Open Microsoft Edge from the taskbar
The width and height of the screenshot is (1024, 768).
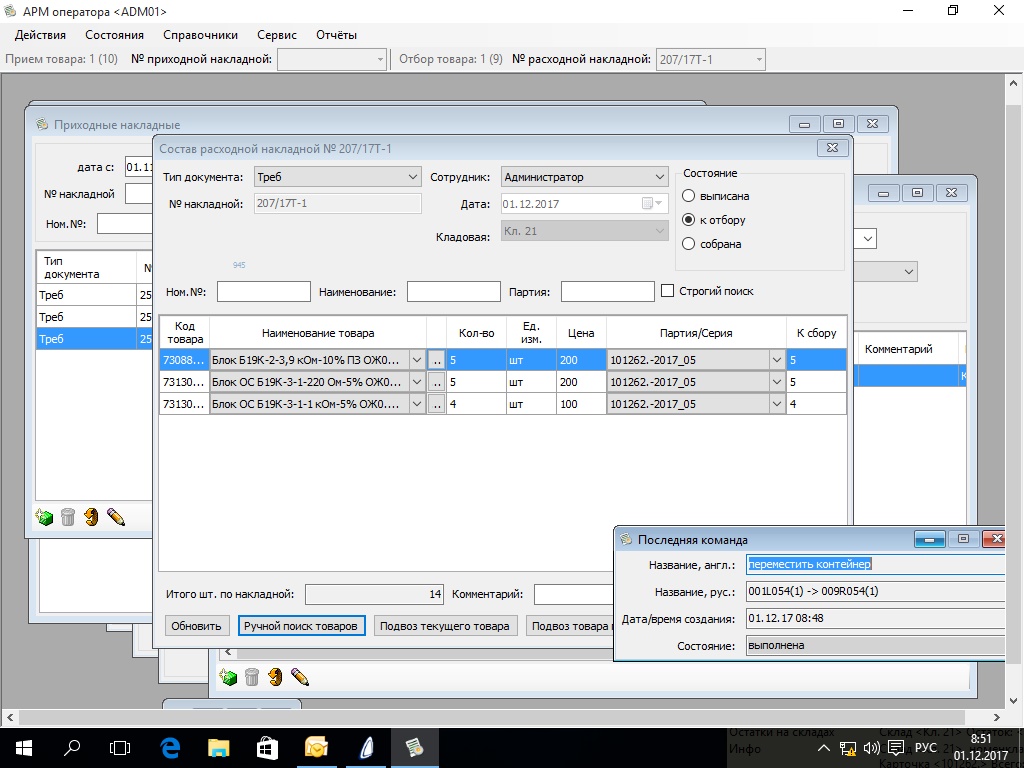click(170, 747)
